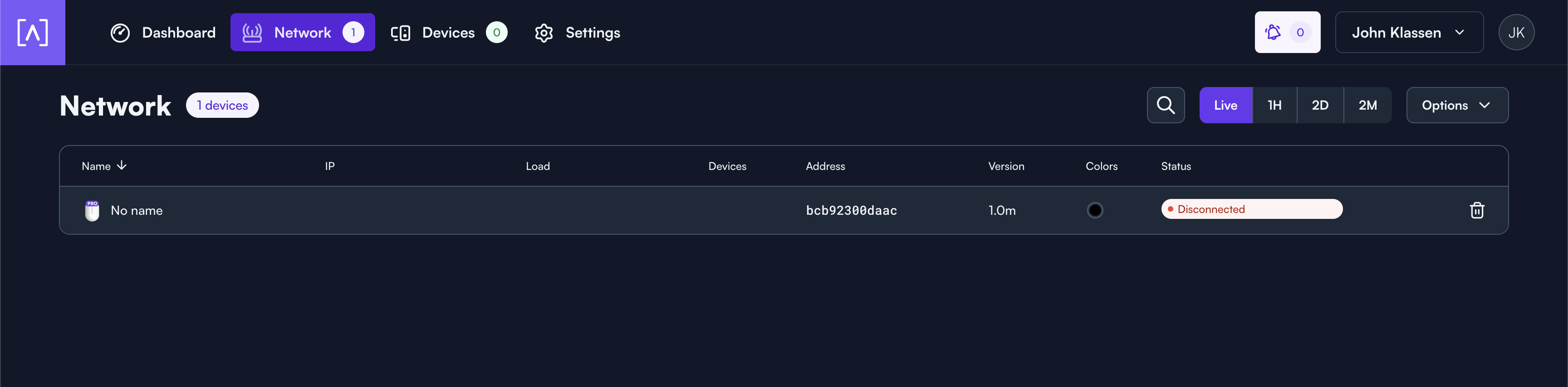The image size is (1568, 387).
Task: Expand the Options dropdown
Action: 1456,105
